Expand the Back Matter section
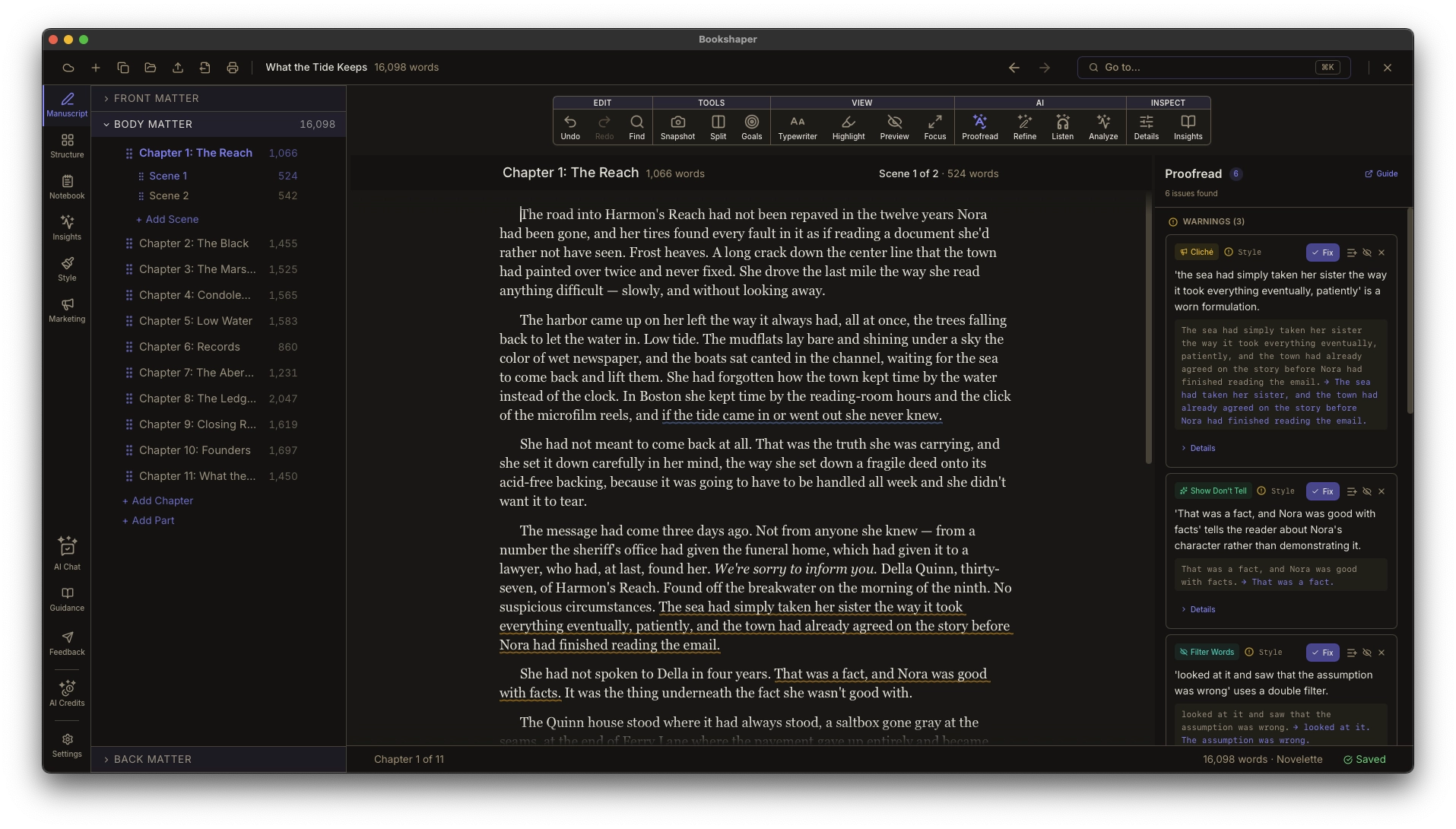Image resolution: width=1456 pixels, height=829 pixels. coord(218,759)
